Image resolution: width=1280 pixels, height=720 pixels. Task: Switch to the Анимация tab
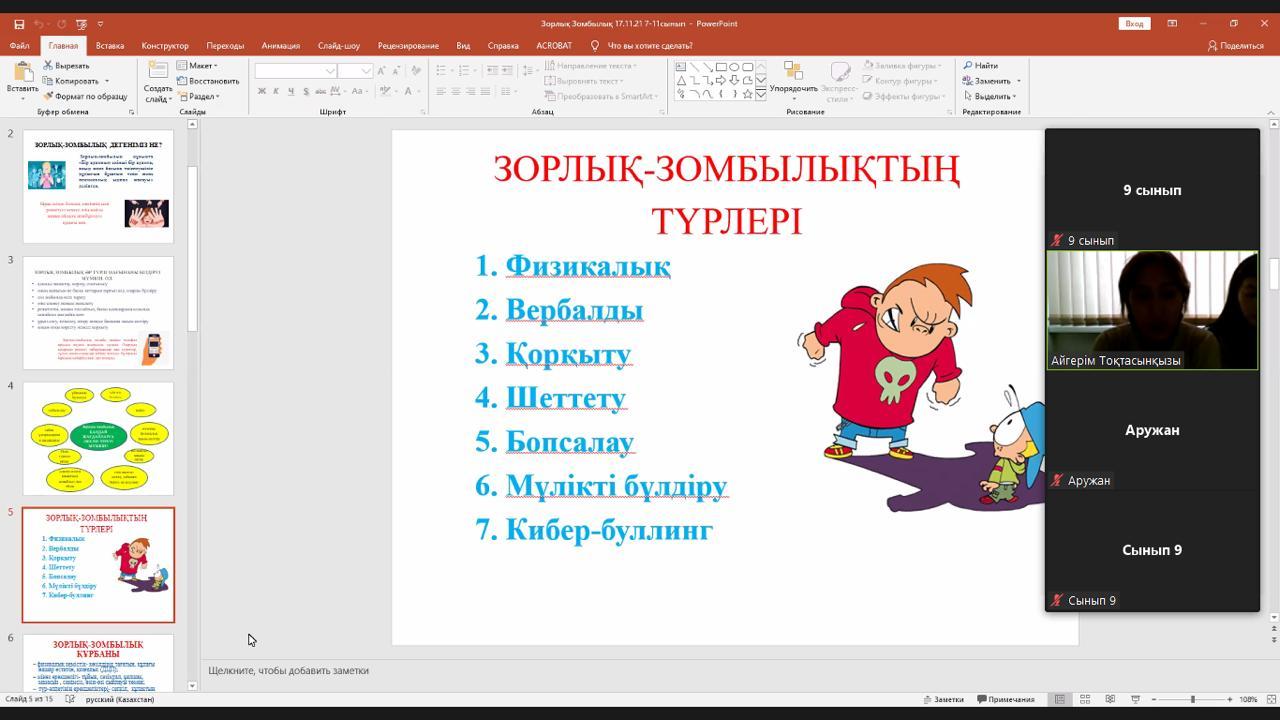coord(280,45)
